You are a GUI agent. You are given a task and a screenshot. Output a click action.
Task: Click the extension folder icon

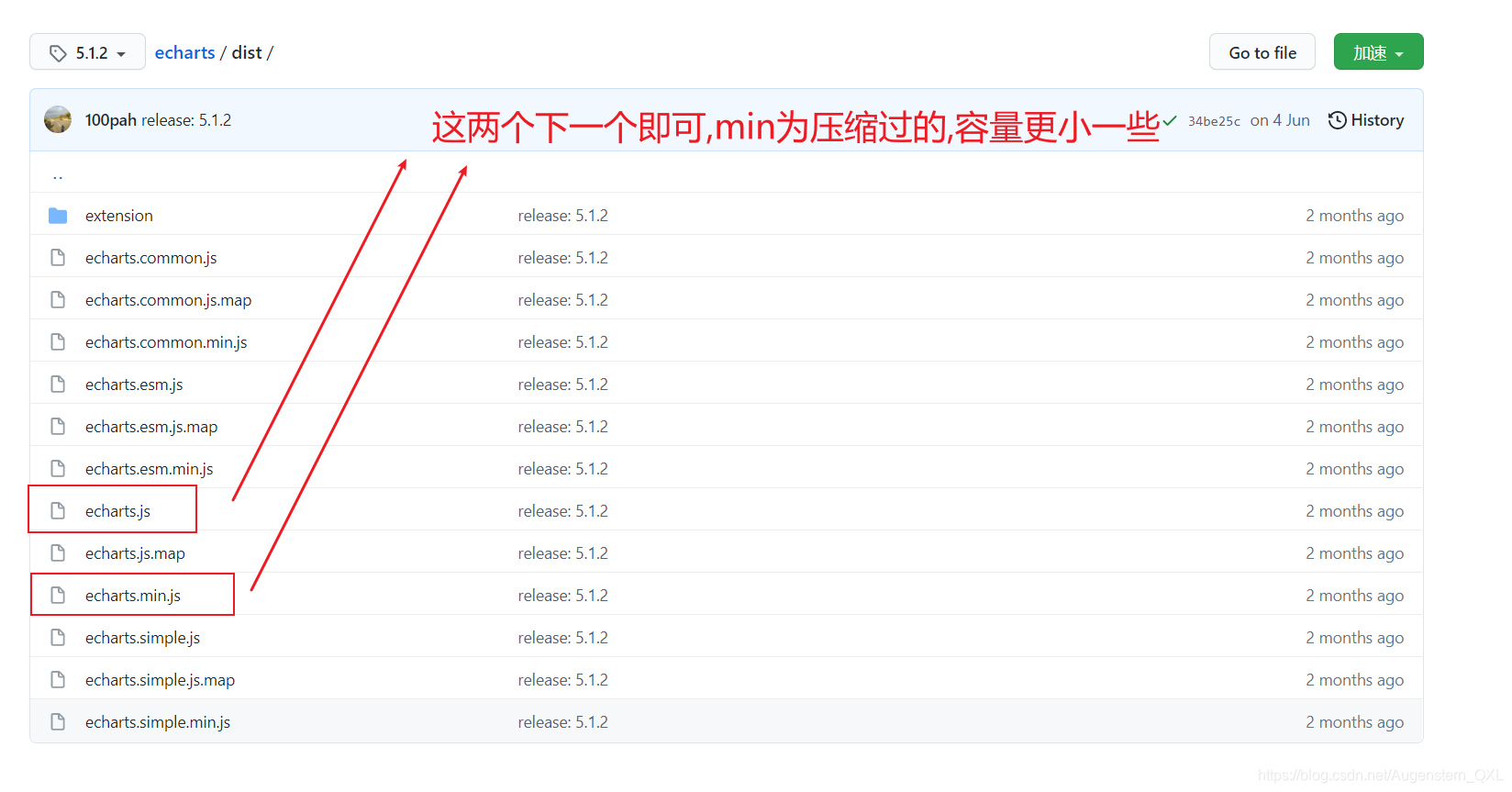click(x=58, y=216)
